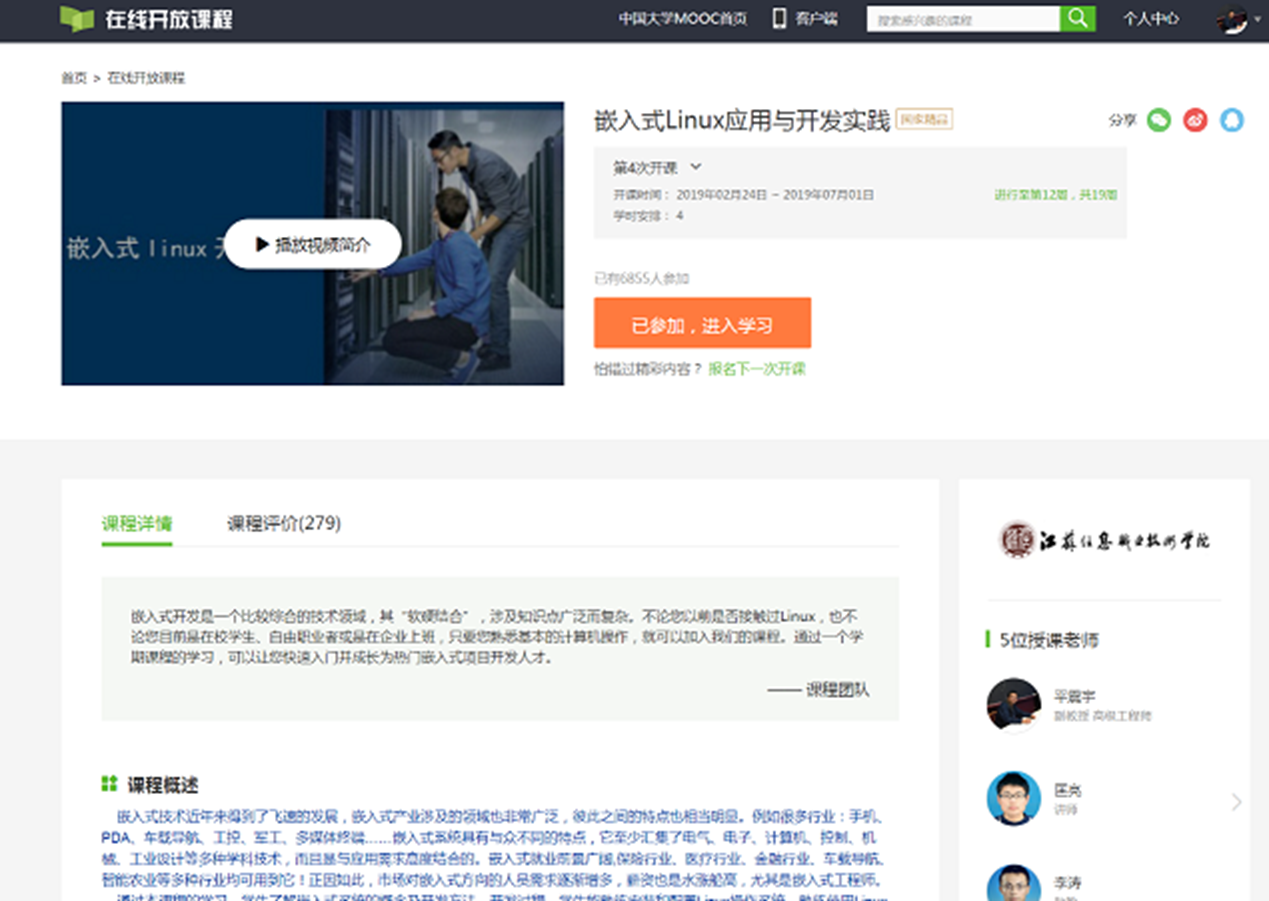Play the course intro video
The height and width of the screenshot is (901, 1269).
coord(312,244)
